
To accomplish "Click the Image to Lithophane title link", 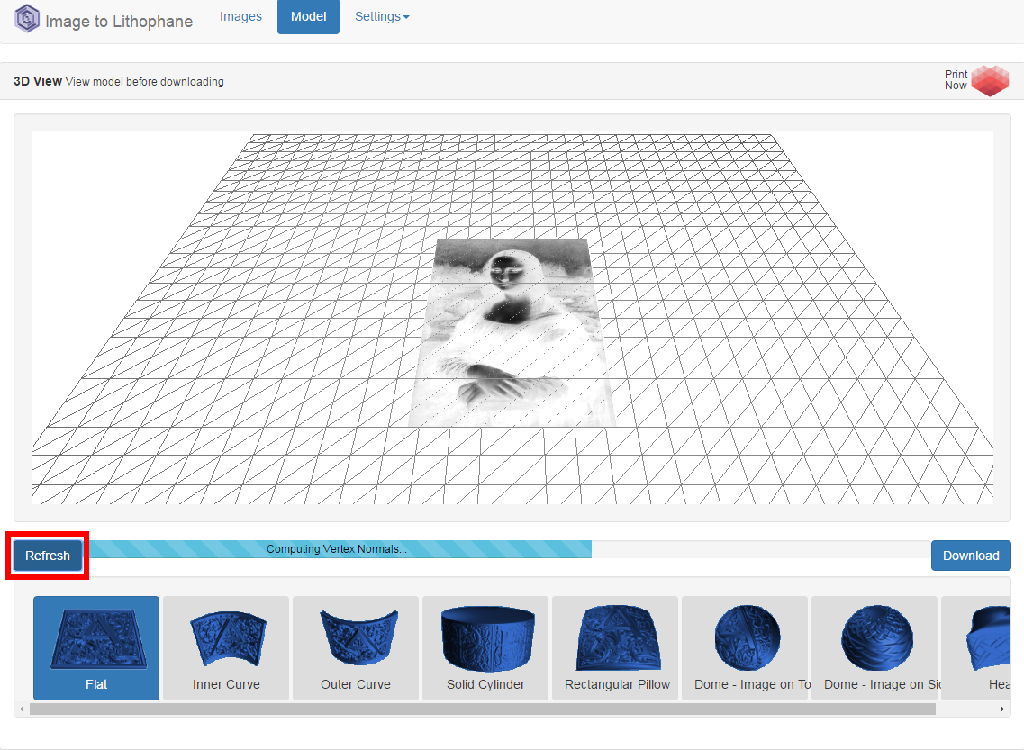I will click(119, 21).
